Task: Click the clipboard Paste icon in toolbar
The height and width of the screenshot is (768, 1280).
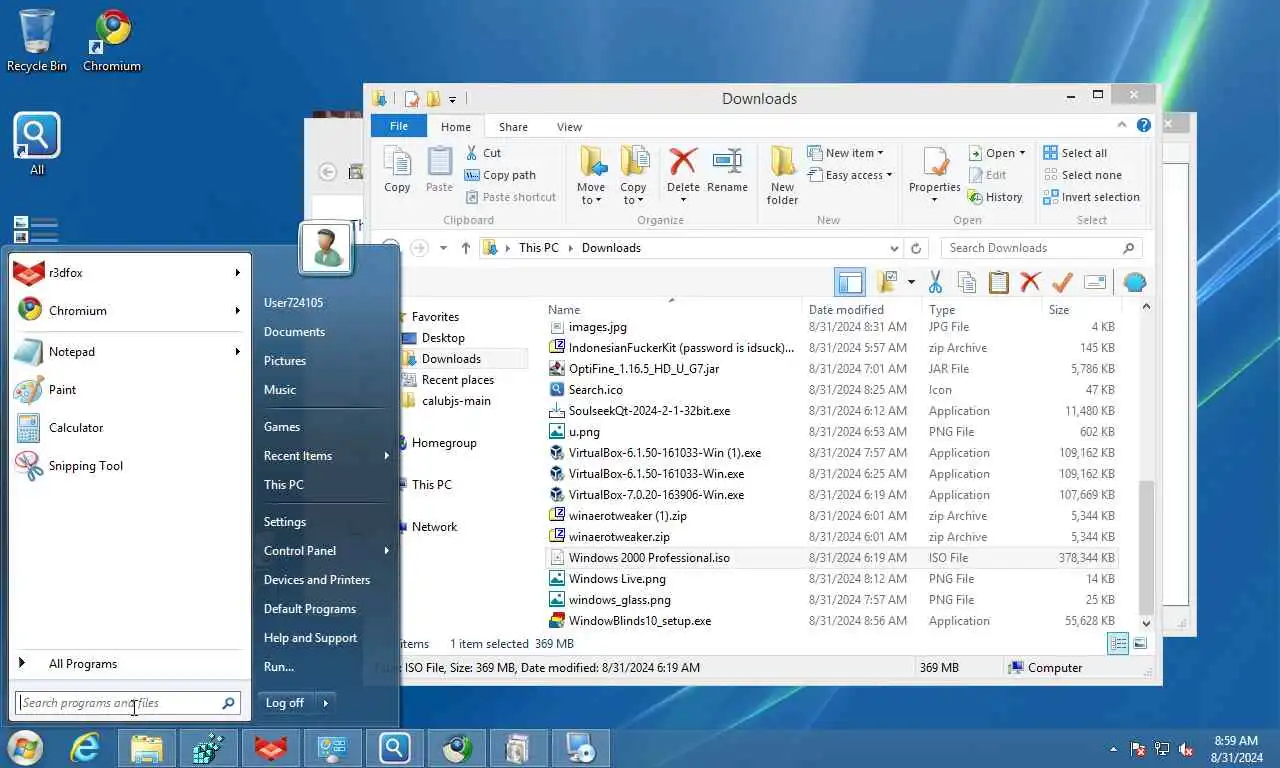Action: pyautogui.click(x=998, y=282)
